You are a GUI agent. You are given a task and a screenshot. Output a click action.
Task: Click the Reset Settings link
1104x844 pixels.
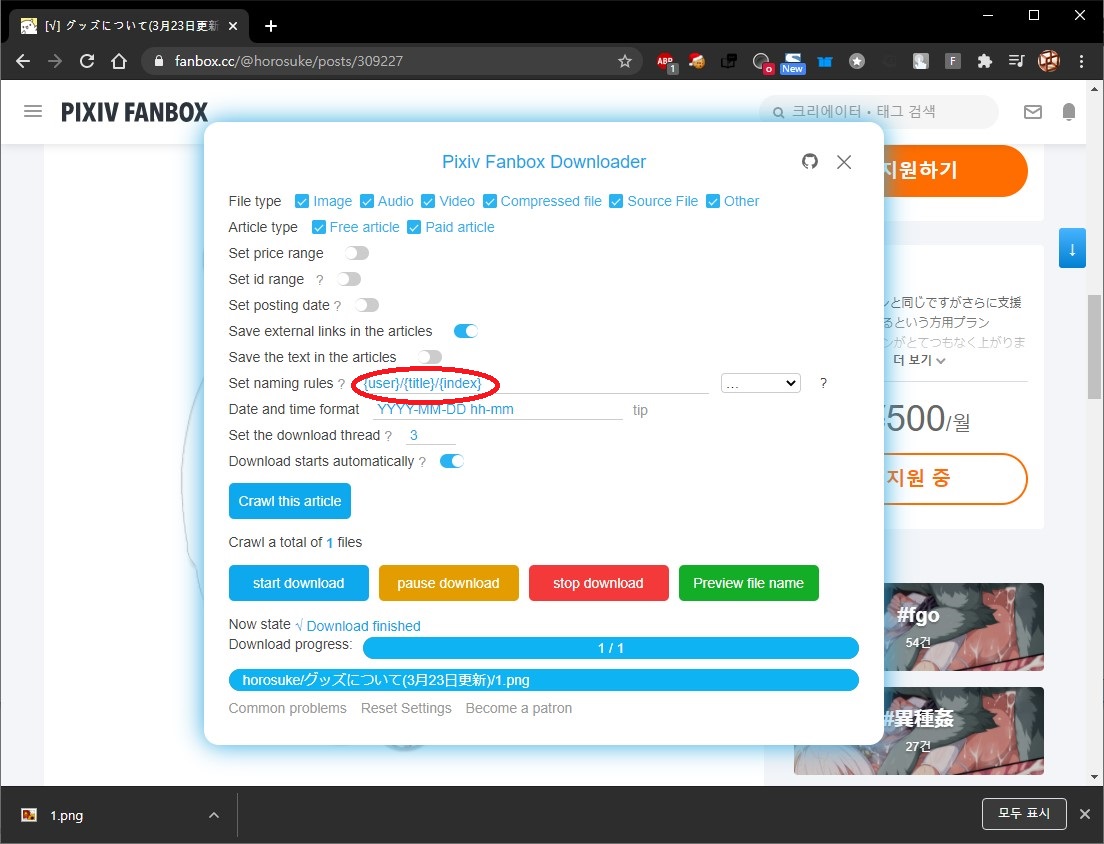click(x=406, y=708)
